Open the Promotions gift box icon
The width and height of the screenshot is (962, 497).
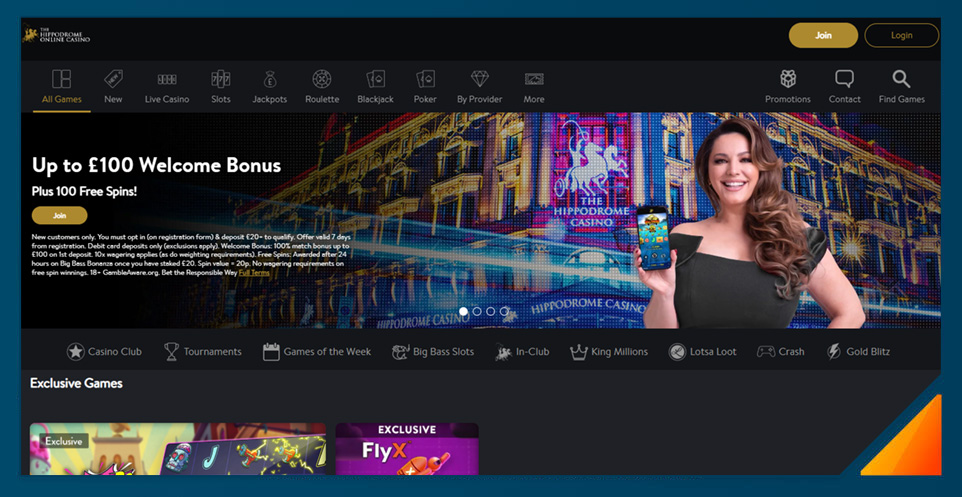788,79
